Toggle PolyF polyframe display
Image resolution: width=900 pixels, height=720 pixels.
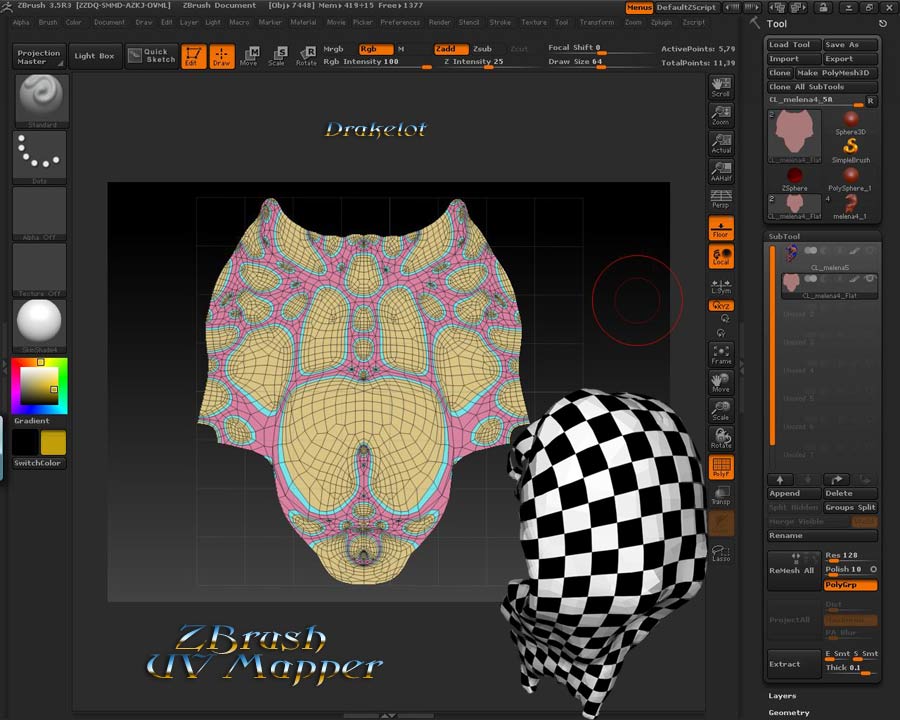(721, 467)
